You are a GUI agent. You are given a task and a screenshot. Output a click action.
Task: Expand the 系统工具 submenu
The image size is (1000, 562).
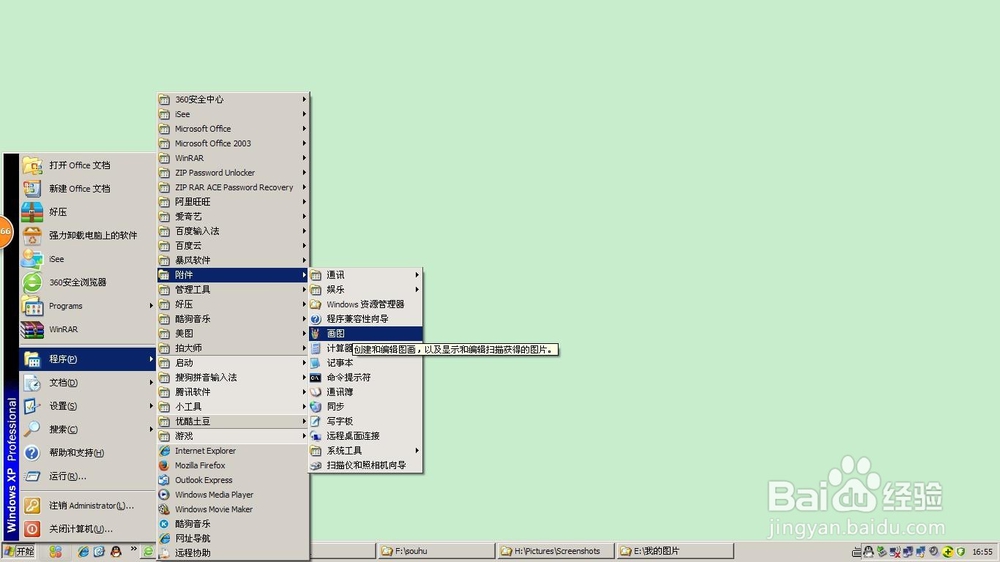[365, 451]
